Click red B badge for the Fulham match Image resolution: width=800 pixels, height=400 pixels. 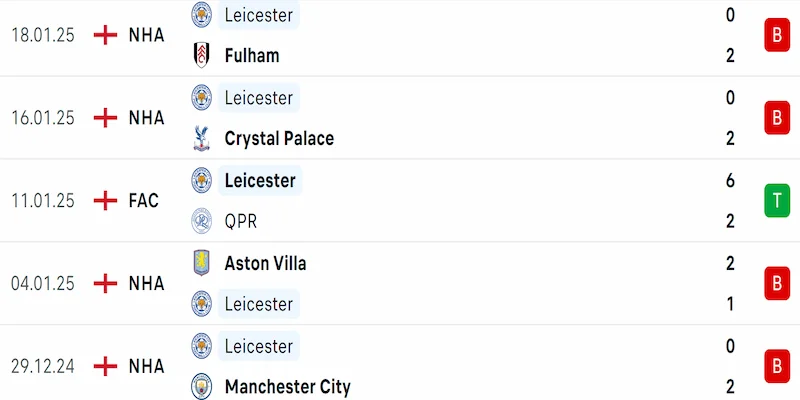tap(775, 36)
